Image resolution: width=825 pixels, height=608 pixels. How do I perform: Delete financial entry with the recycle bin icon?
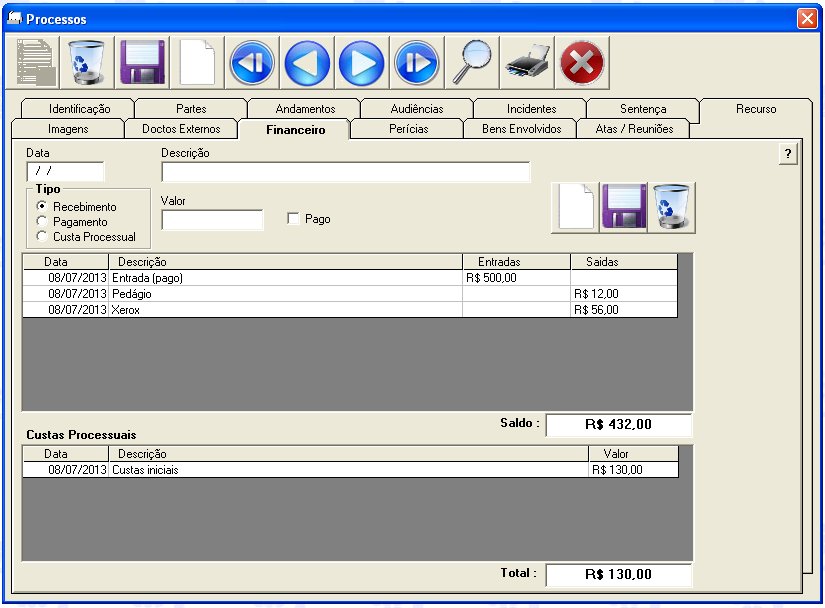672,207
